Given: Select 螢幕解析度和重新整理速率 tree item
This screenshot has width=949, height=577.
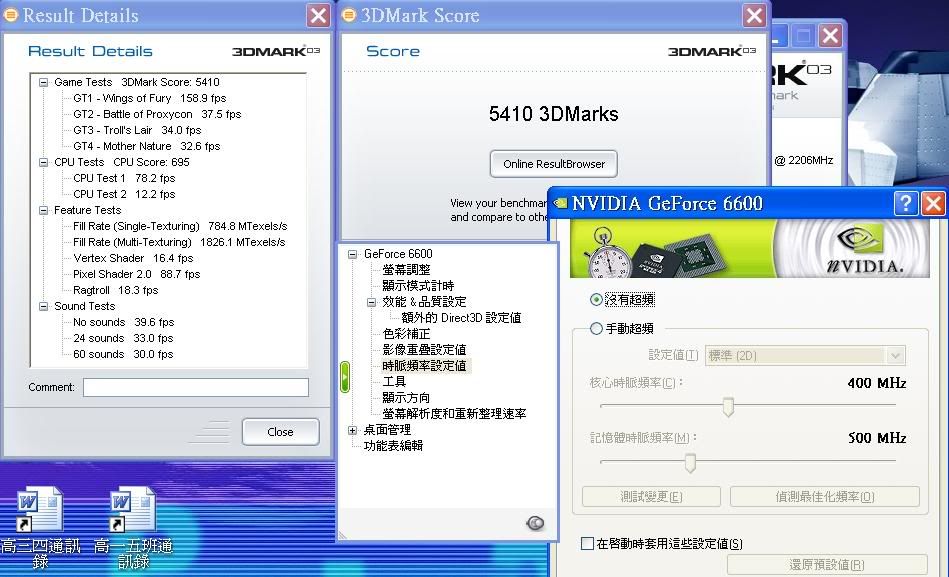Looking at the screenshot, I should coord(454,414).
